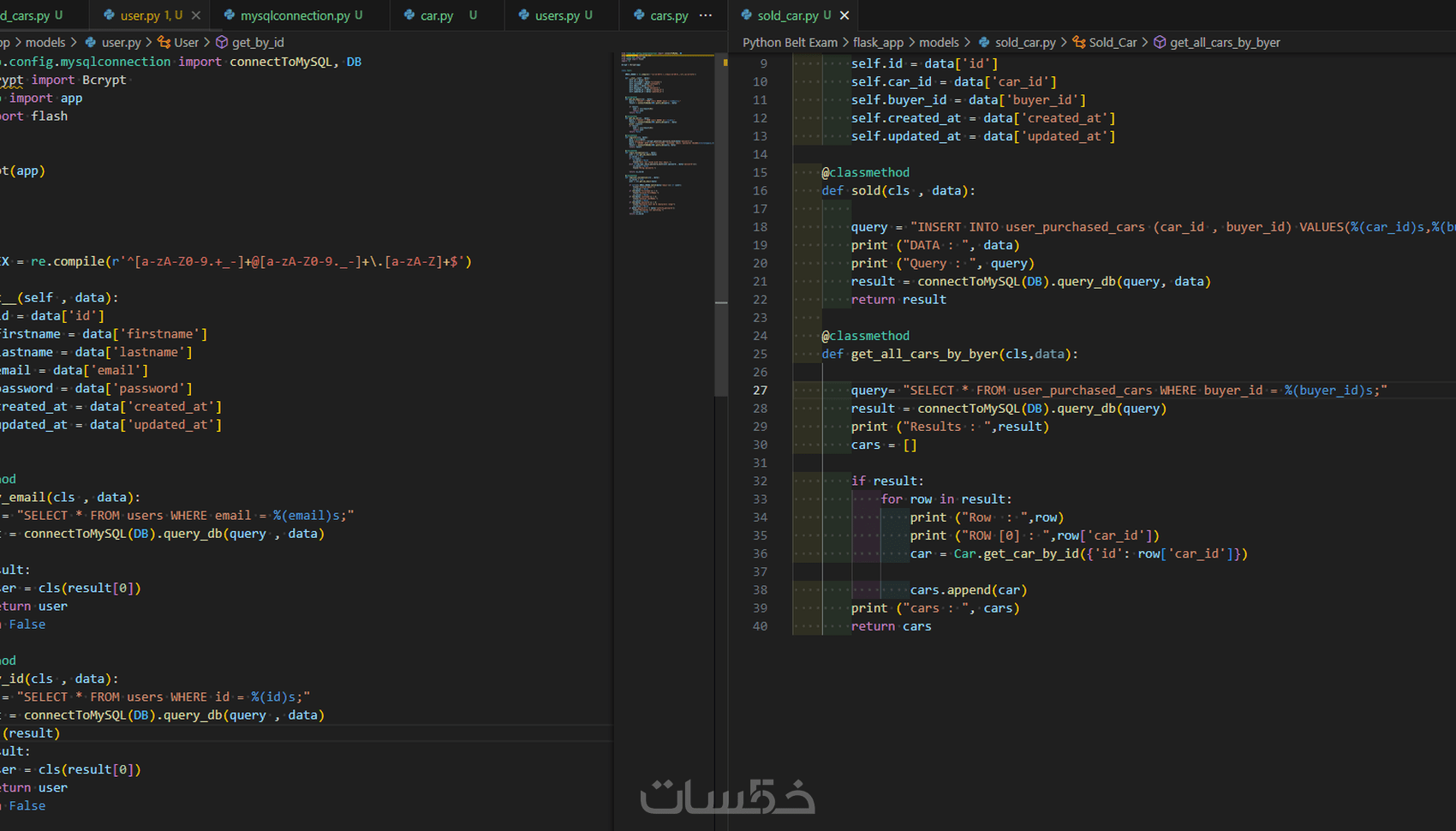Screen dimensions: 1456x831
Task: Click the Python icon on the car.py tab
Action: pyautogui.click(x=409, y=15)
